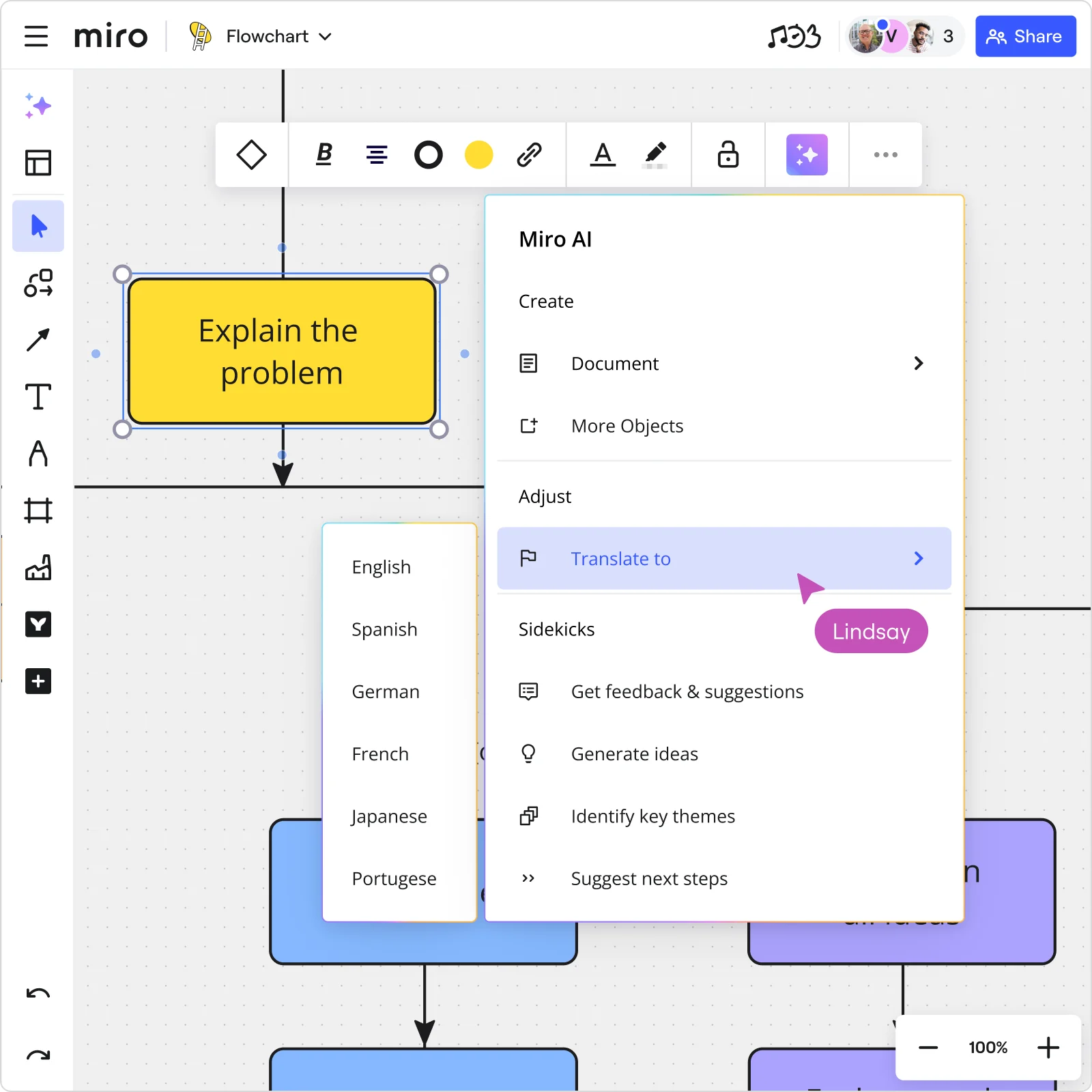Toggle the Miro AI button in toolbar
This screenshot has width=1092, height=1092.
807,155
